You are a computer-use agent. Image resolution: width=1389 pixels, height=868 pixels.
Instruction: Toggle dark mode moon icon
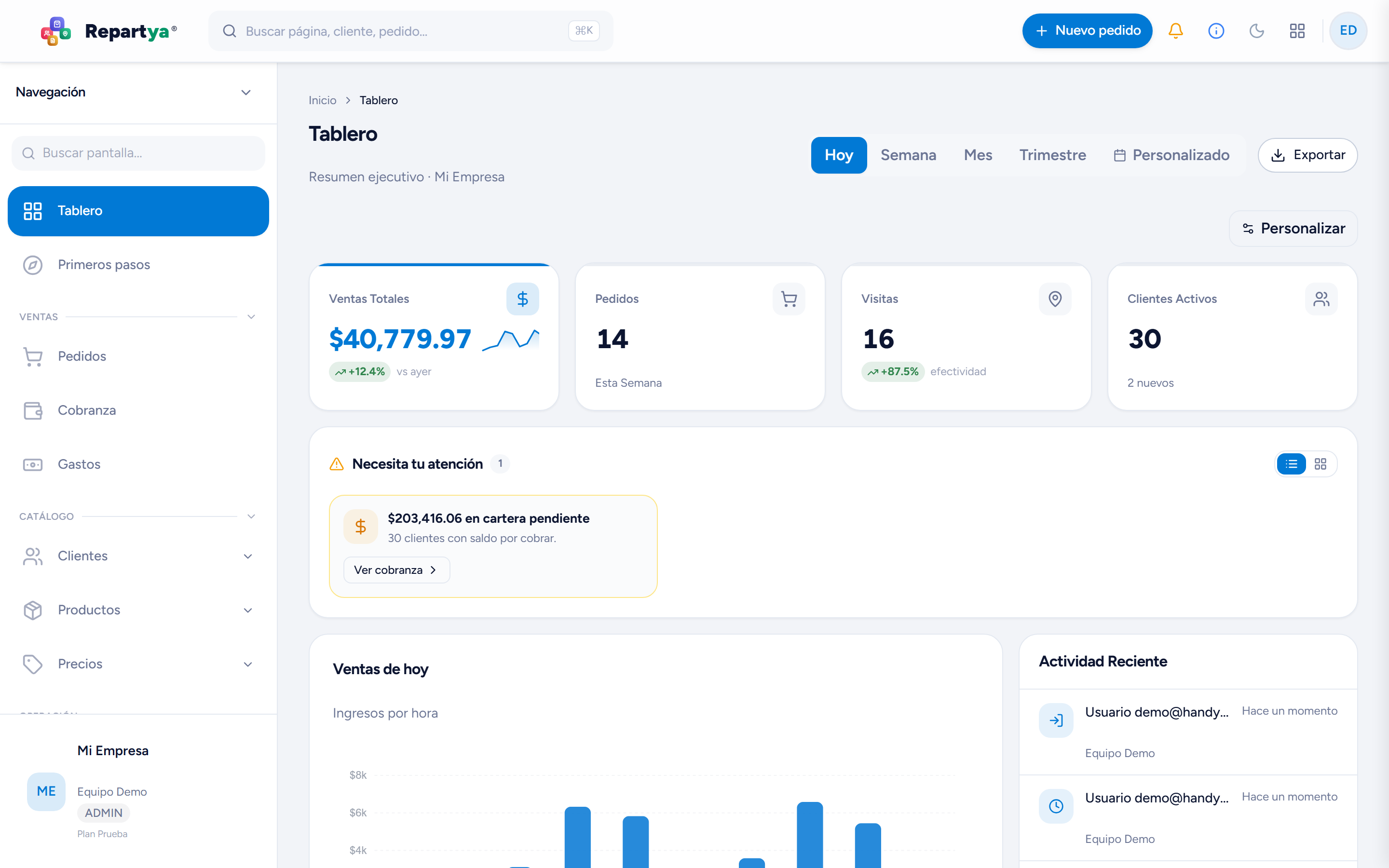[x=1256, y=30]
